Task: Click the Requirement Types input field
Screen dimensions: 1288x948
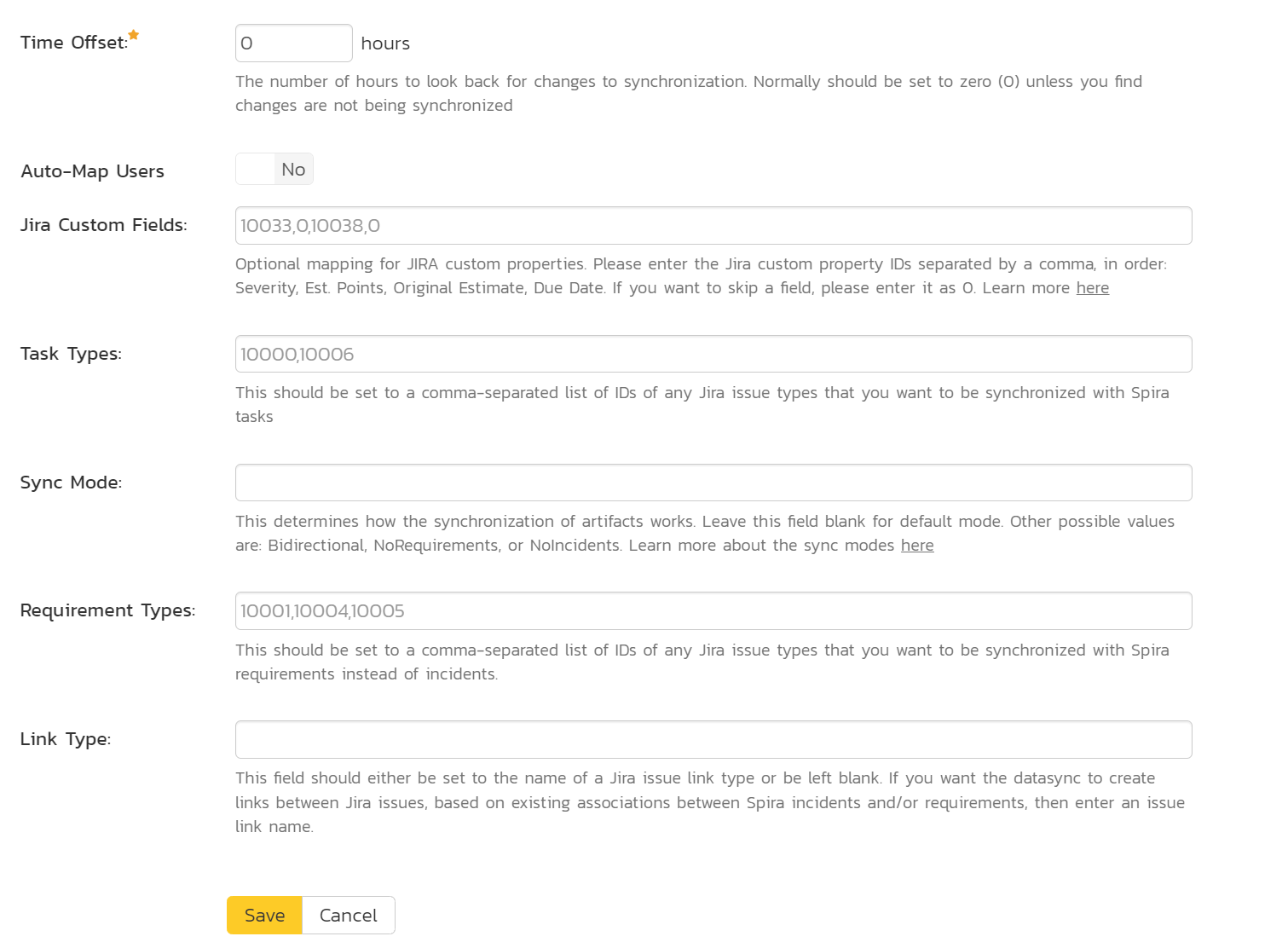Action: point(713,611)
